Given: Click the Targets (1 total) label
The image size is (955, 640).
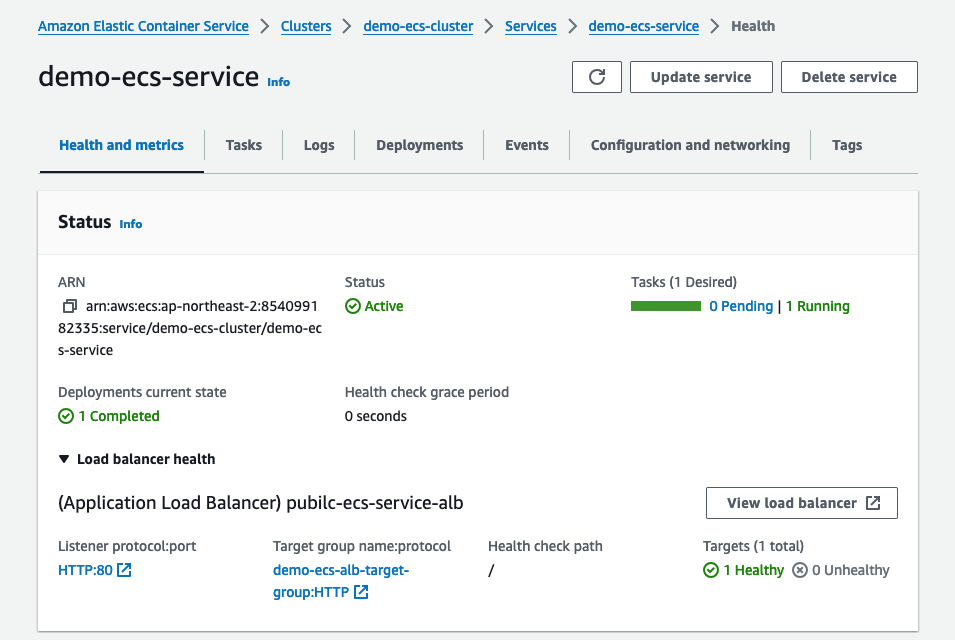Looking at the screenshot, I should pos(753,546).
